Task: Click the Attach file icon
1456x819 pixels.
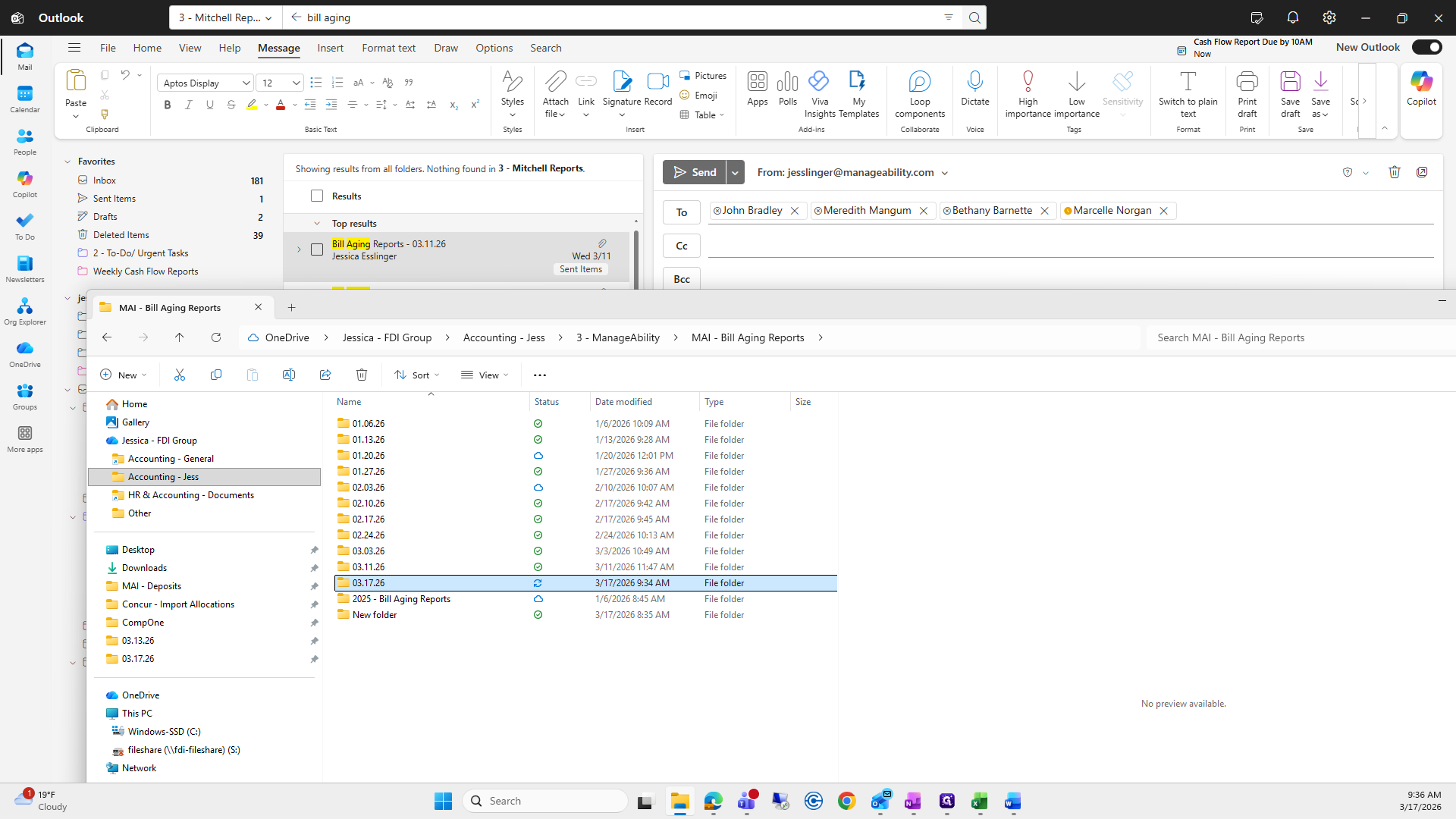Action: point(555,82)
